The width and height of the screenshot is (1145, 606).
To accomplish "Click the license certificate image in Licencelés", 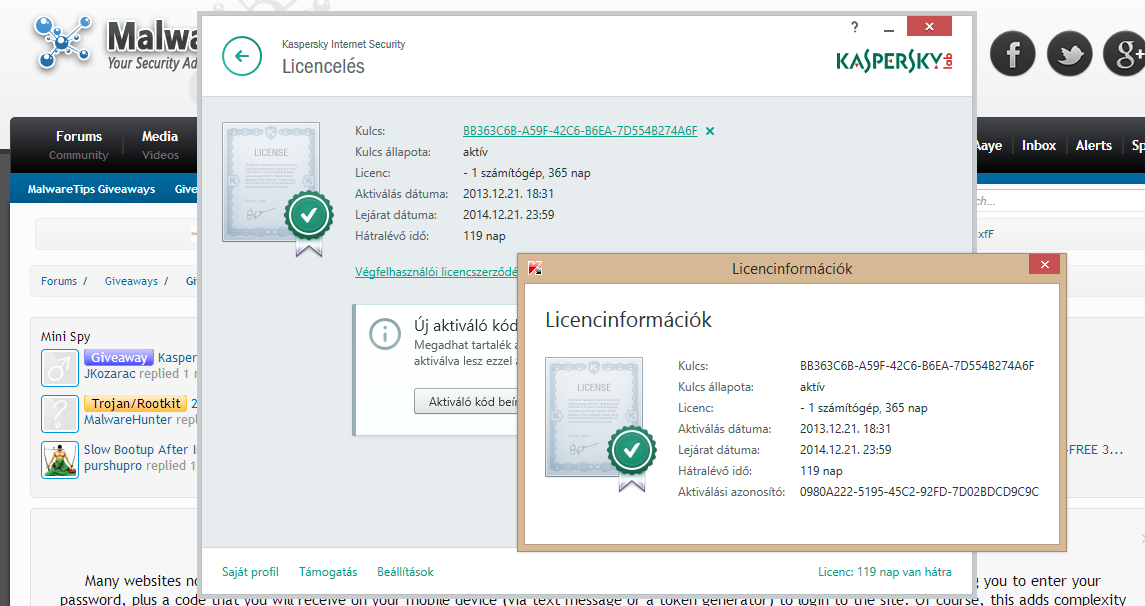I will pyautogui.click(x=277, y=188).
